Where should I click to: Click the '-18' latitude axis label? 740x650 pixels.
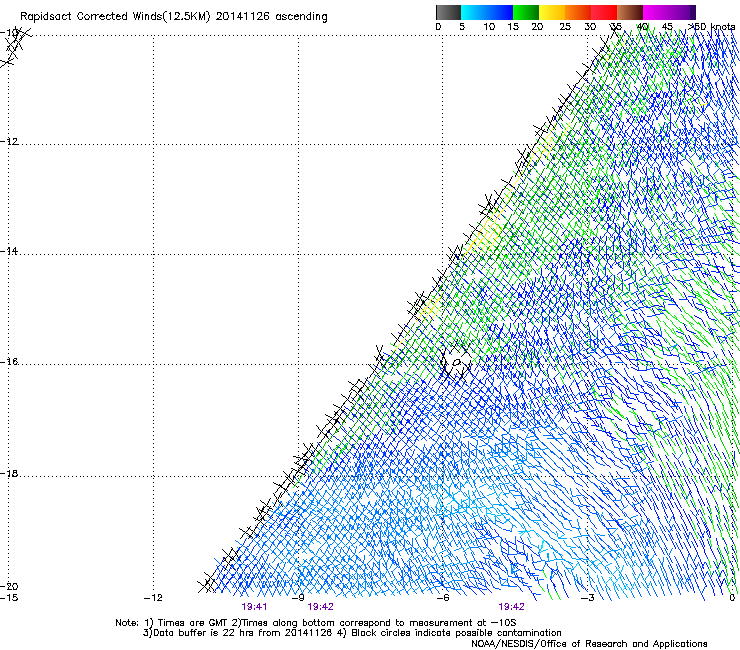9,474
